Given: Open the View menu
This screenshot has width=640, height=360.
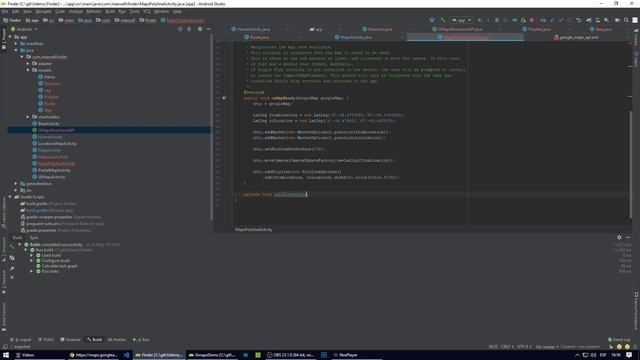Looking at the screenshot, I should pos(27,11).
